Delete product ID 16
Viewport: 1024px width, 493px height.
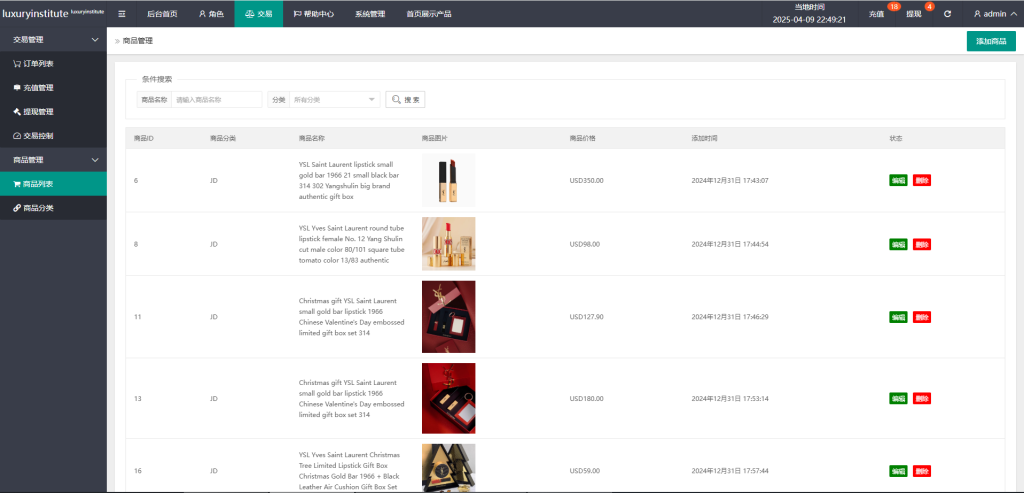921,471
